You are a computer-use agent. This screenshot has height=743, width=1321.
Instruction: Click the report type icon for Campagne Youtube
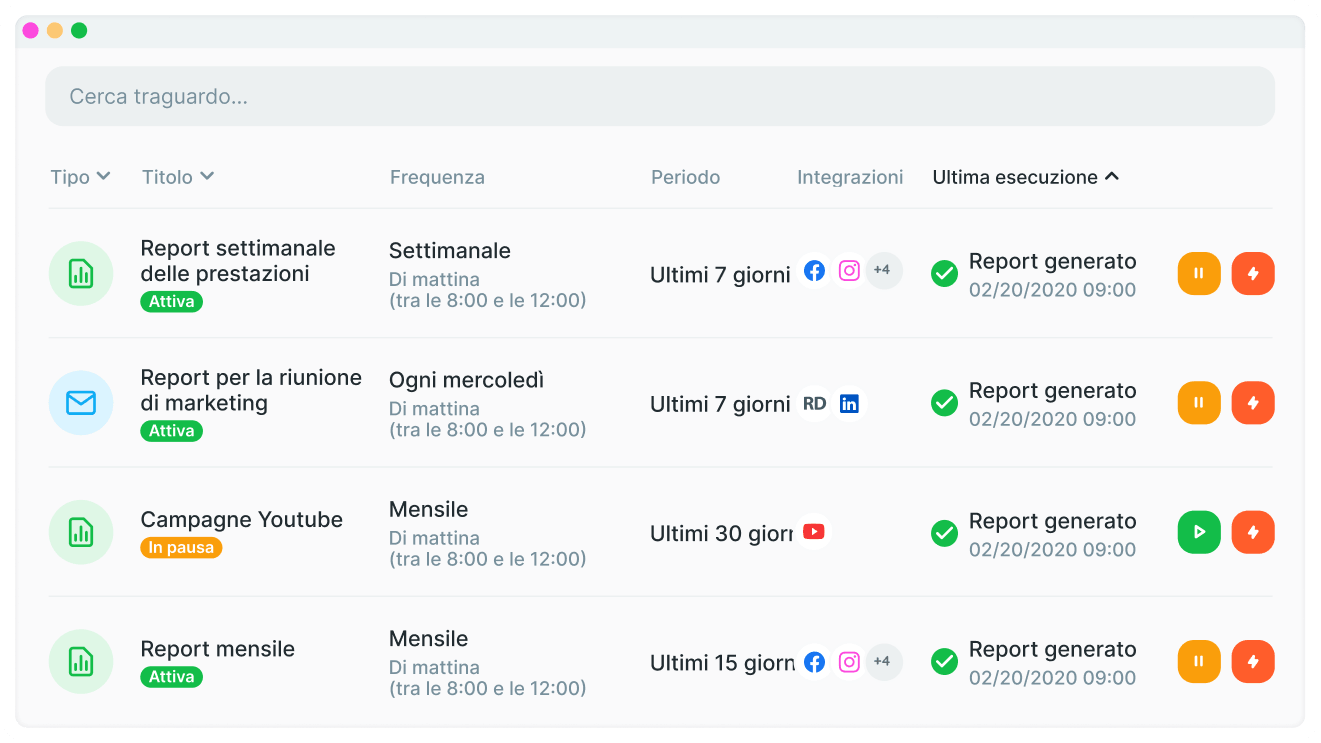pyautogui.click(x=81, y=532)
